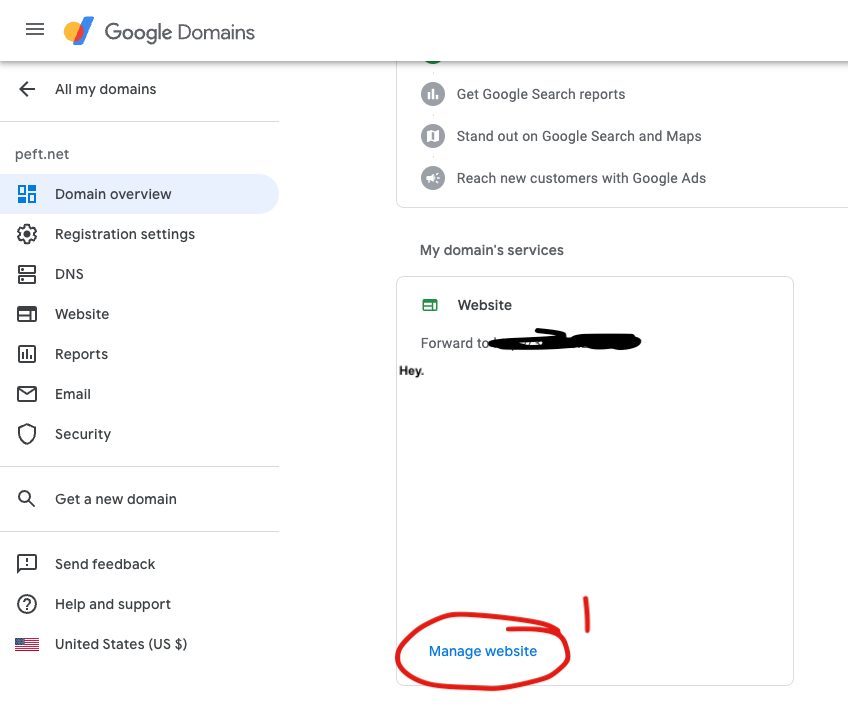The width and height of the screenshot is (848, 707).
Task: Click the DNS server icon
Action: [27, 274]
